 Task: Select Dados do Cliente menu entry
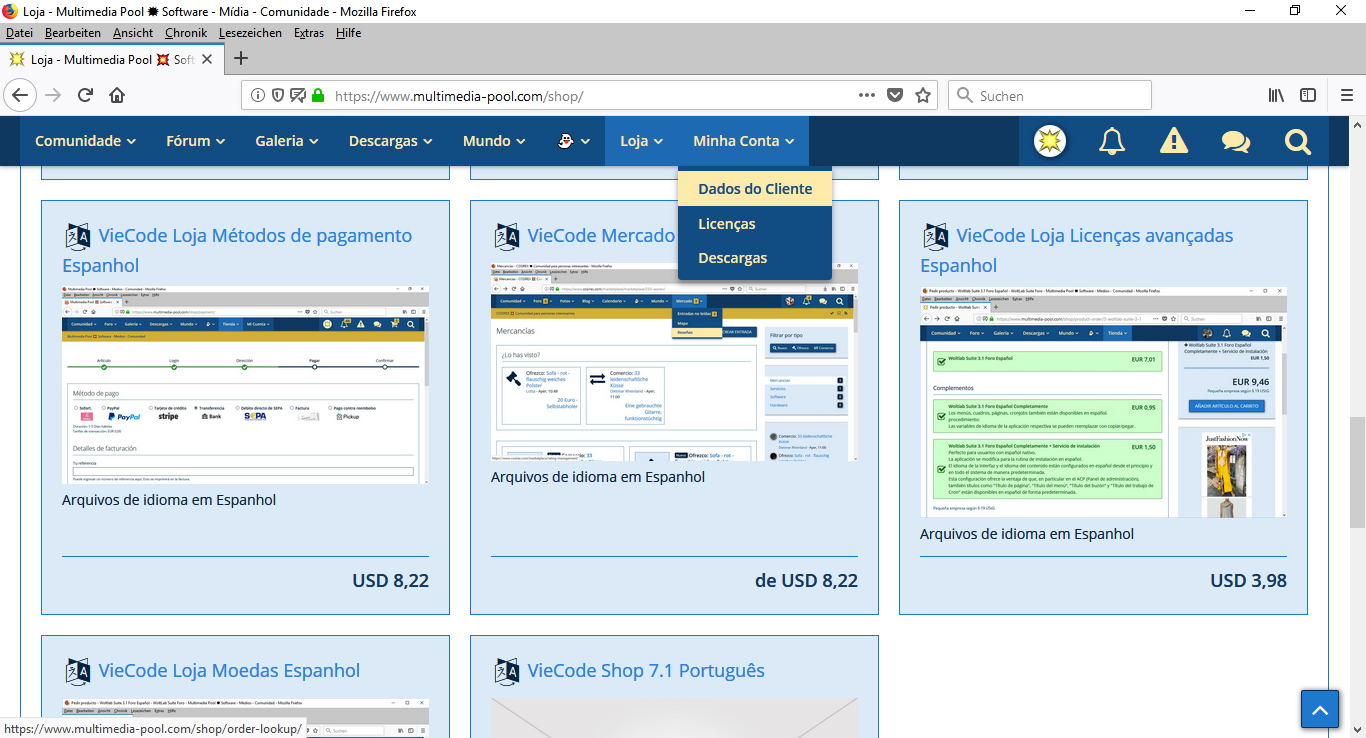[x=755, y=189]
